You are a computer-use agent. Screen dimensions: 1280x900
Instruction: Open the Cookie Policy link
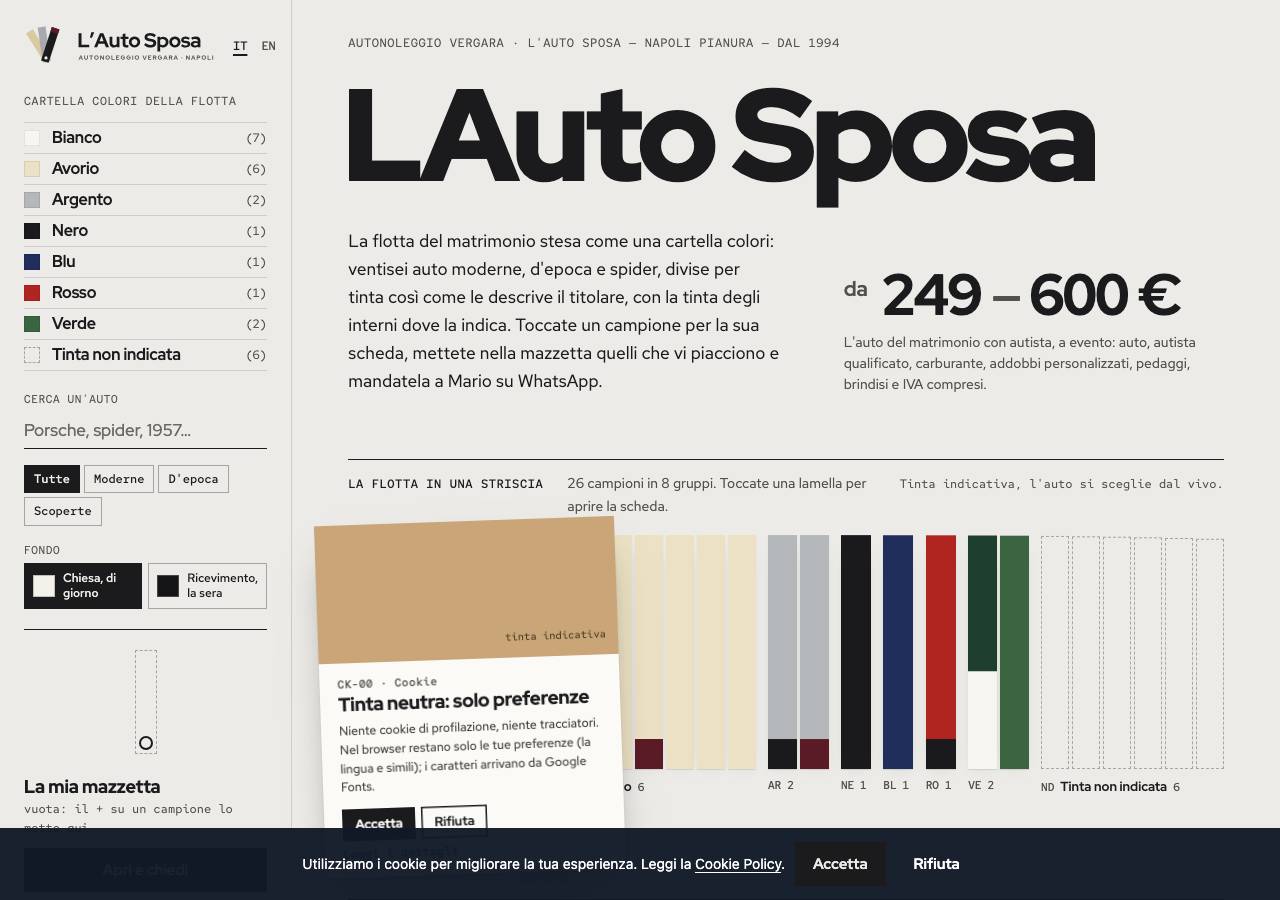pyautogui.click(x=738, y=864)
